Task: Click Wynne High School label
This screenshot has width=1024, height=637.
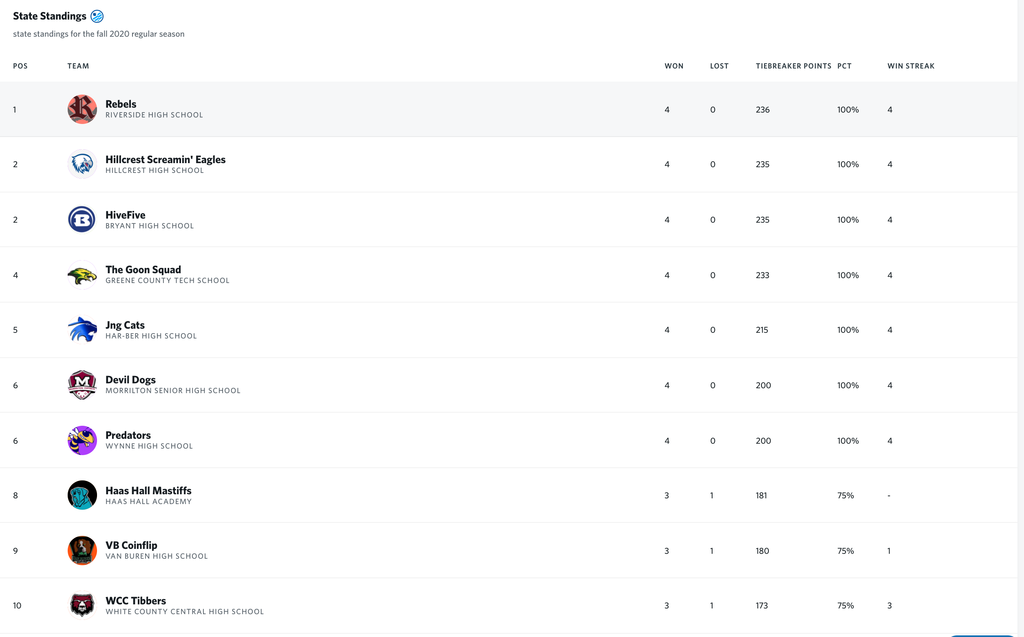Action: point(149,446)
